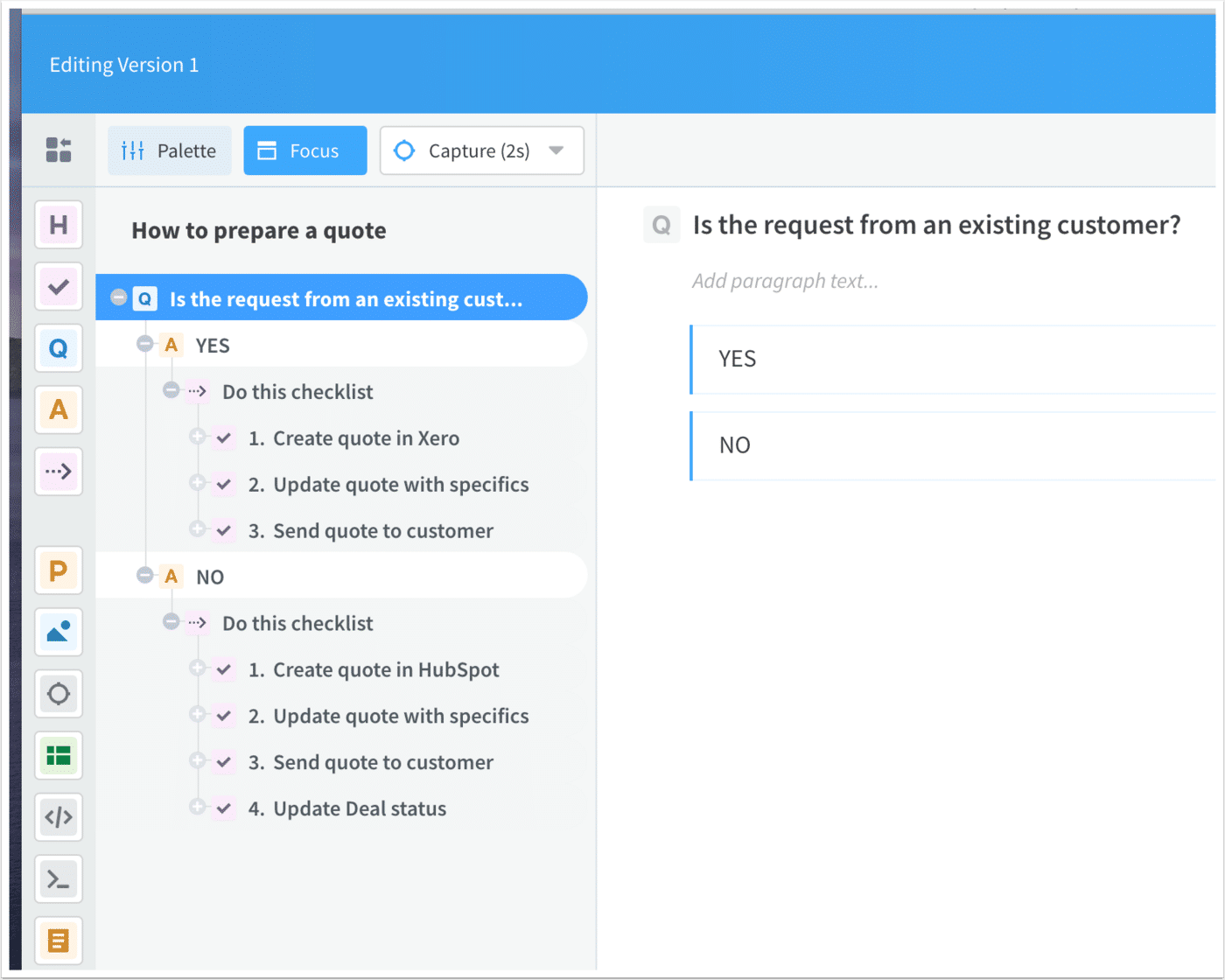Insert an Image block from the sidebar

[x=58, y=632]
